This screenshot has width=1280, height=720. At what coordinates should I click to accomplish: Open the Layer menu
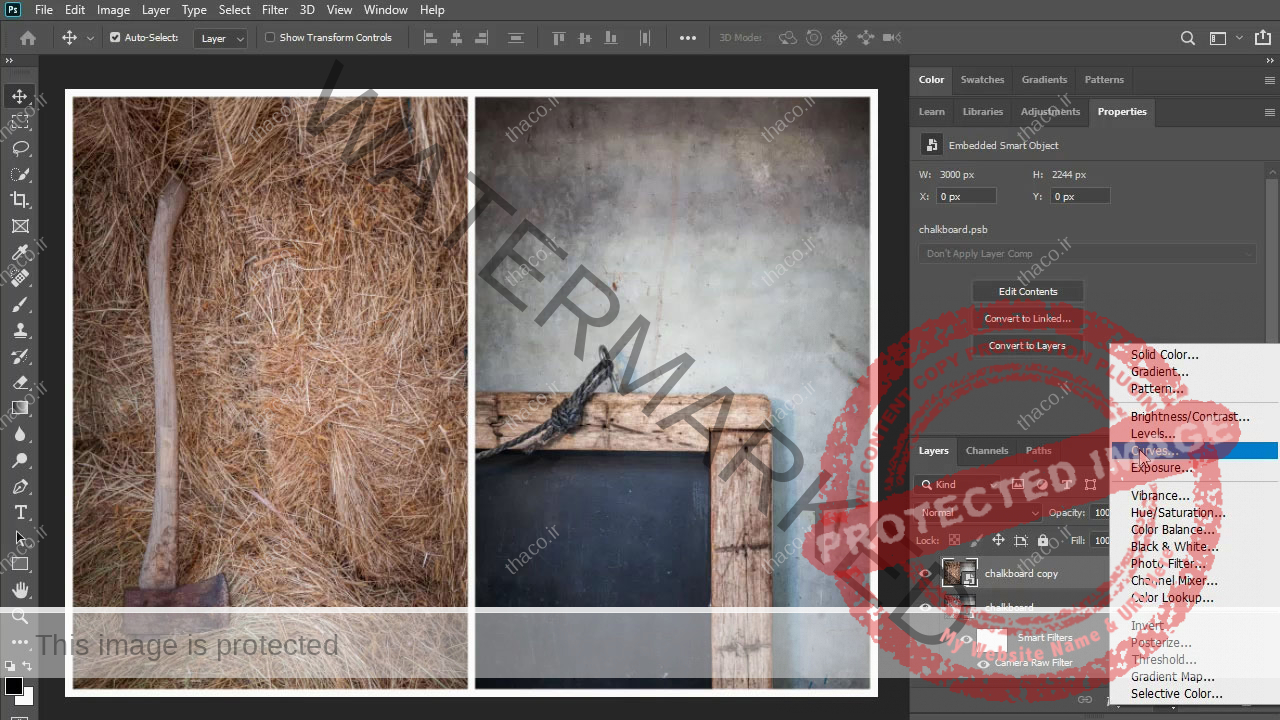coord(156,10)
